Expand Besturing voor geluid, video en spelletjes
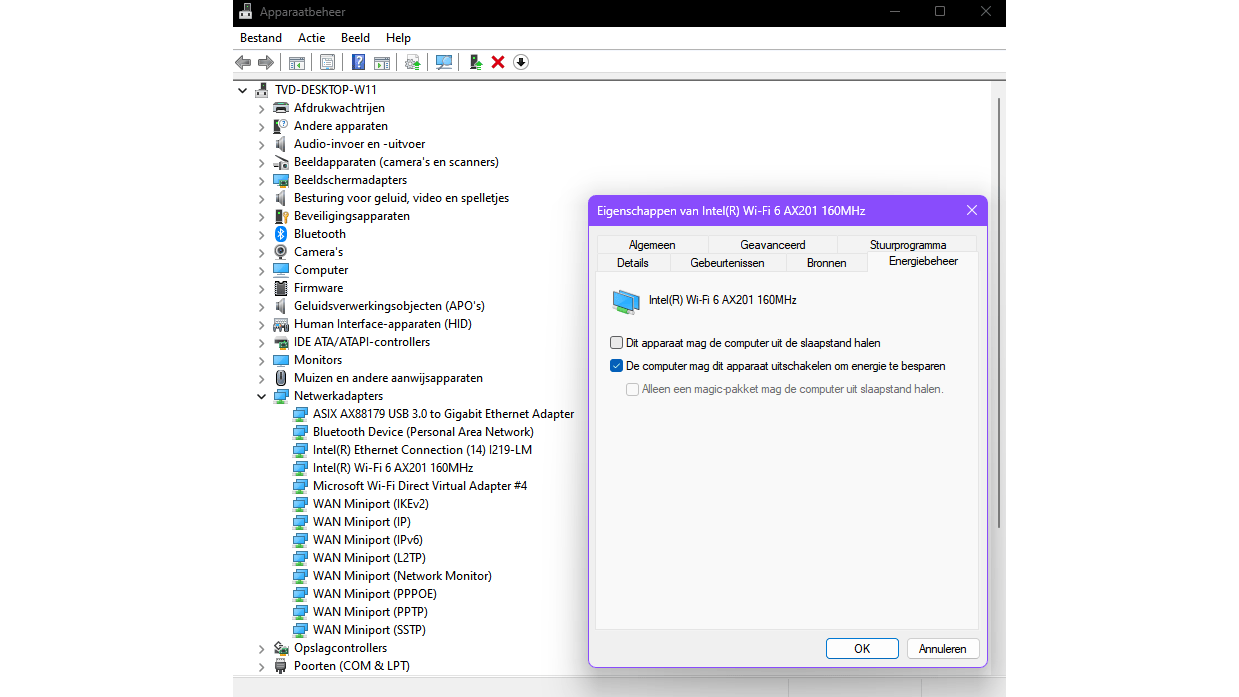This screenshot has width=1239, height=697. (262, 199)
